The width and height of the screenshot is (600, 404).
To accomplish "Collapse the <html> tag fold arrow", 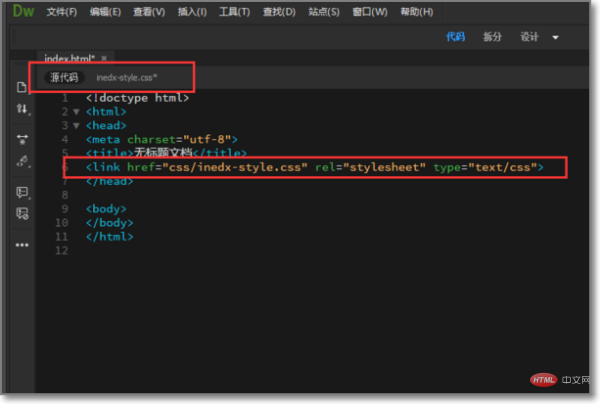I will click(x=76, y=112).
